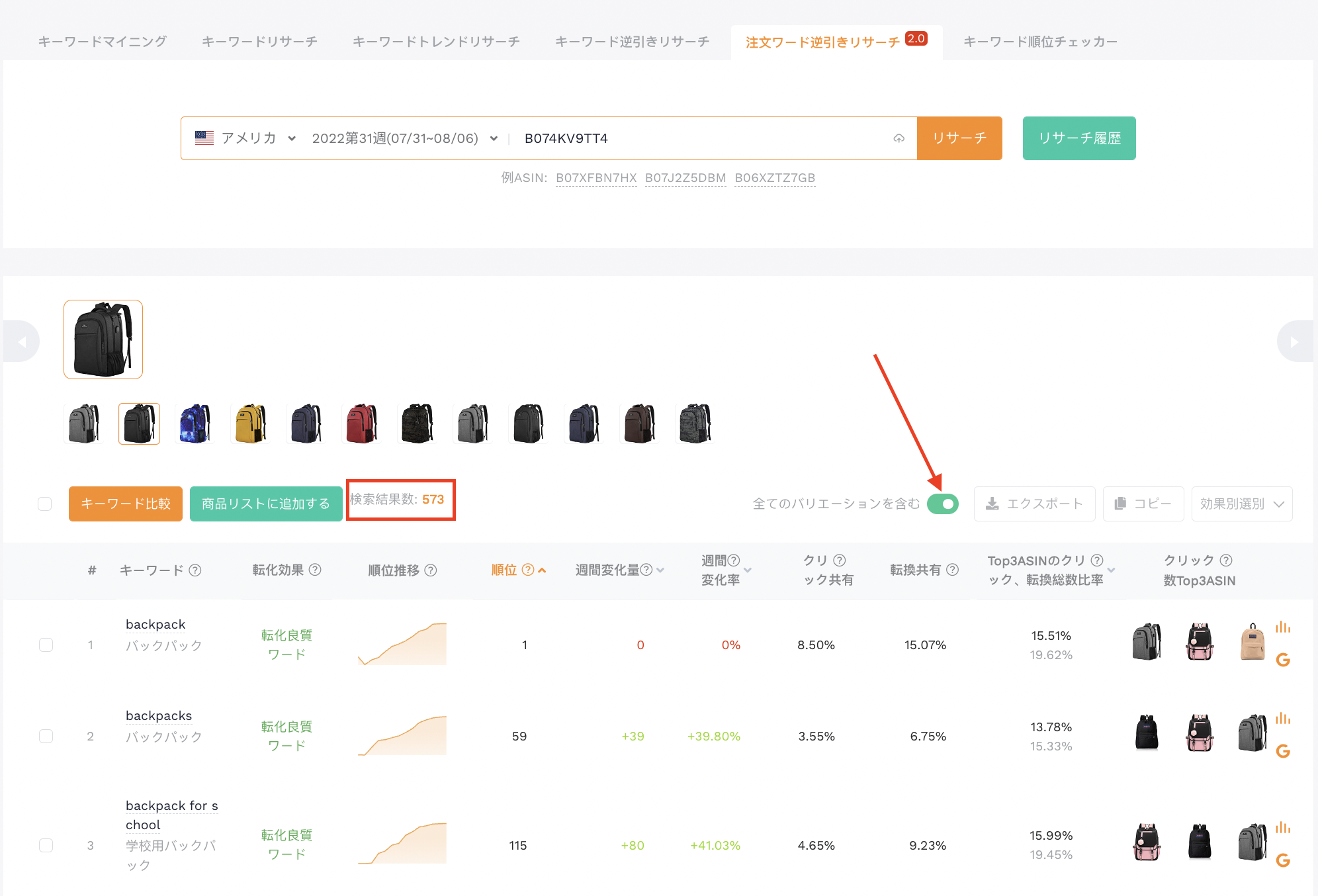The width and height of the screenshot is (1318, 896).
Task: Toggle 全てのバリエーションを含む switch
Action: [x=943, y=504]
